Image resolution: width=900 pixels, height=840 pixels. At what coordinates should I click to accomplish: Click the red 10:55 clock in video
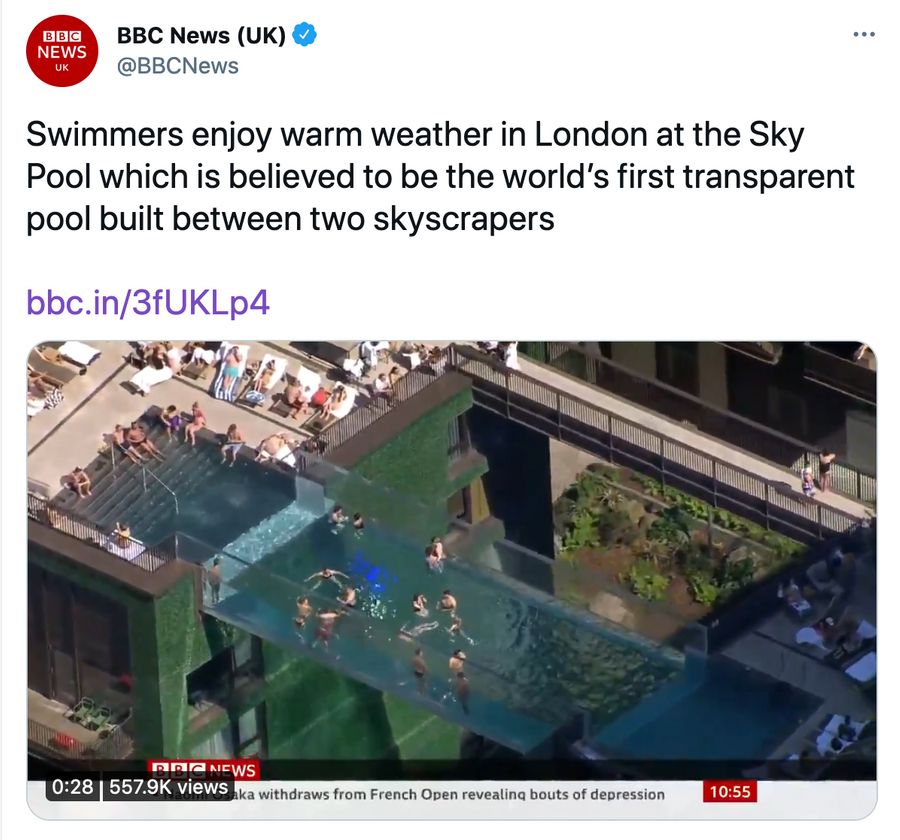[730, 792]
